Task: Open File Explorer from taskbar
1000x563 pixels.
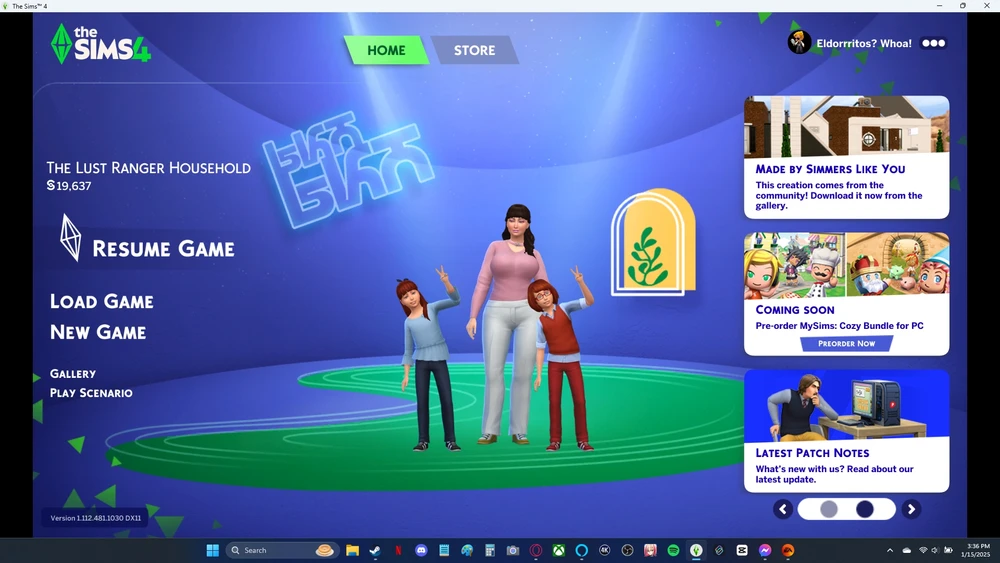Action: tap(352, 550)
